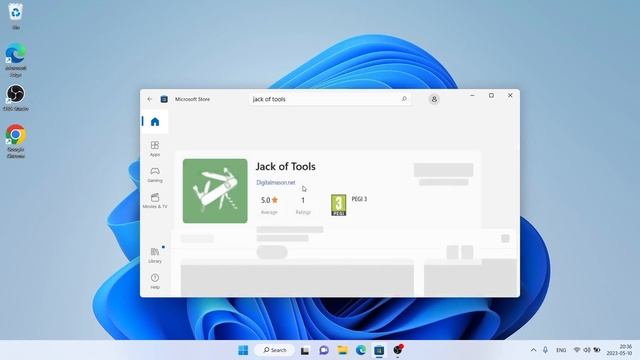Open the user account profile icon
This screenshot has width=640, height=360.
pyautogui.click(x=434, y=99)
